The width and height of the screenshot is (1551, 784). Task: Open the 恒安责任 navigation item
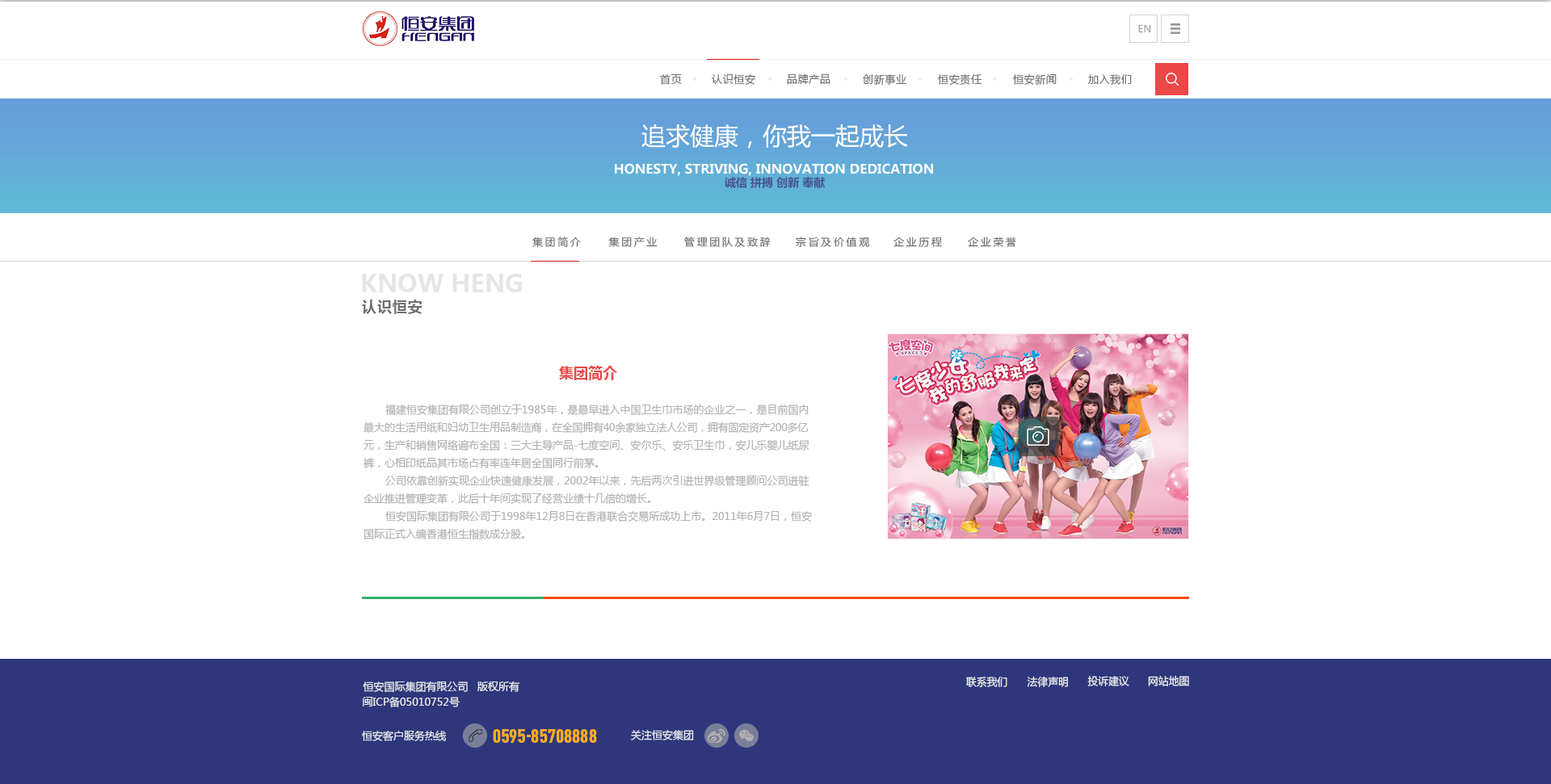[960, 79]
